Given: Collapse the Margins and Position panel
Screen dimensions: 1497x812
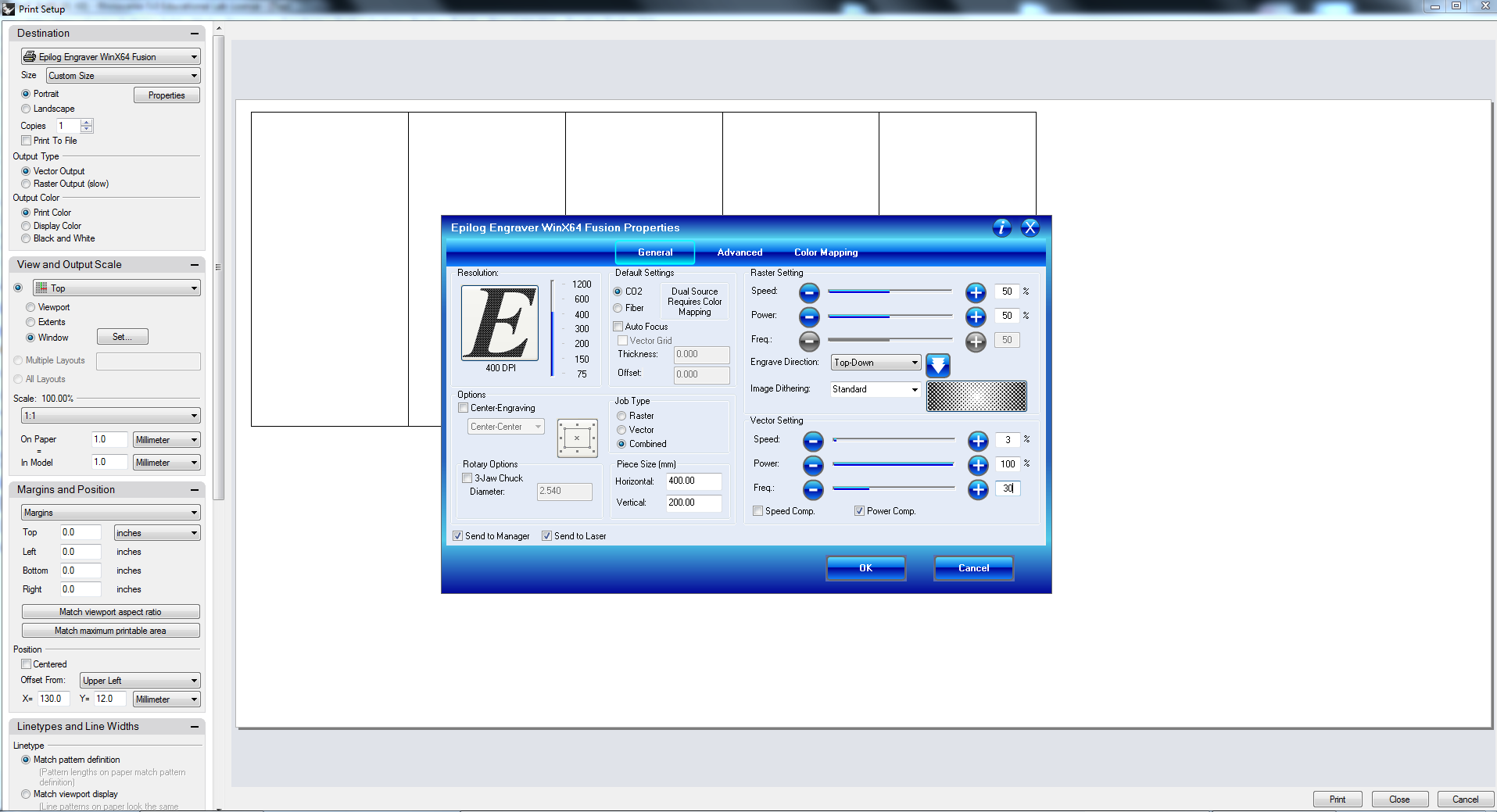Looking at the screenshot, I should click(x=194, y=490).
